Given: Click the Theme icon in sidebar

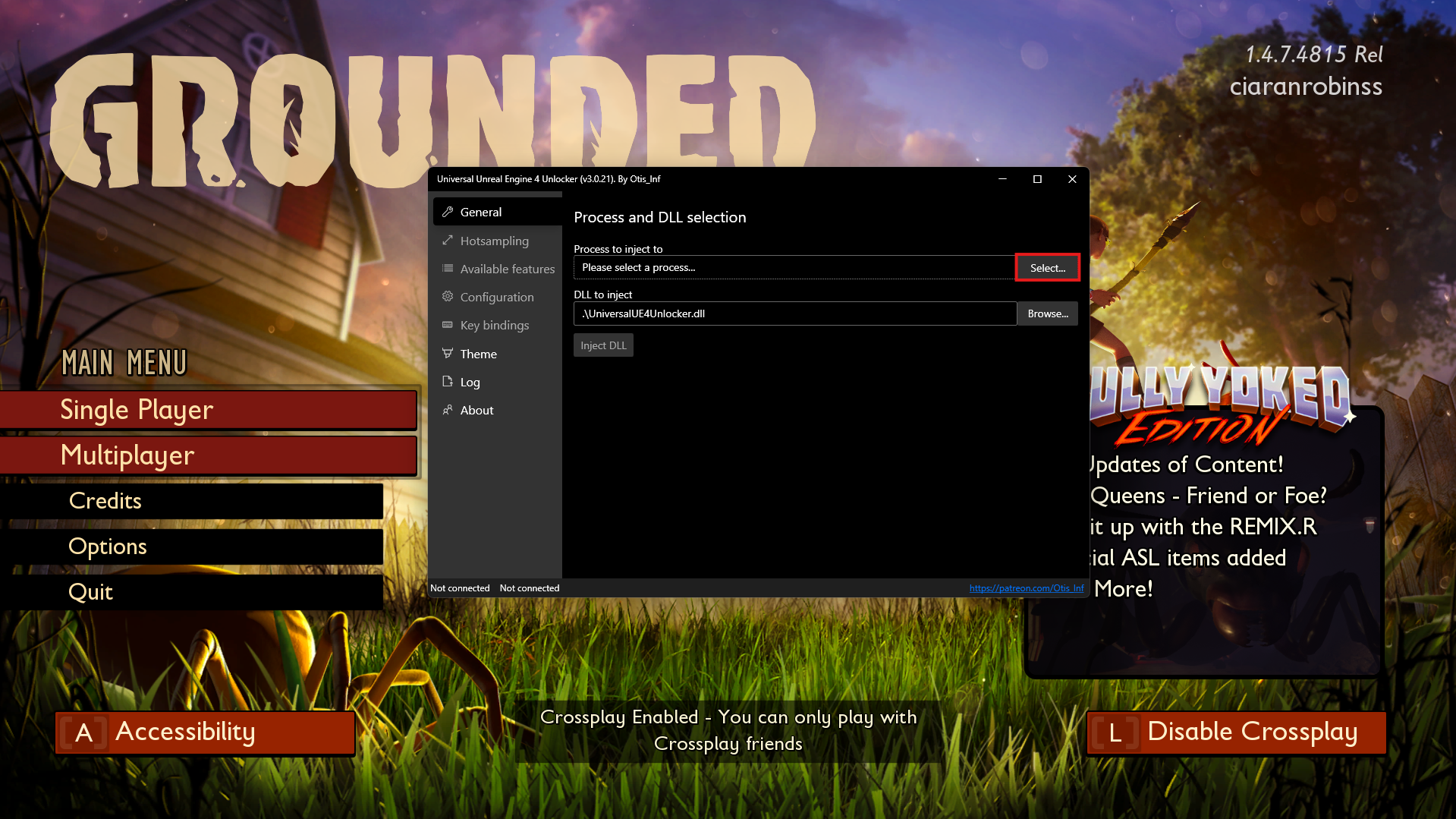Looking at the screenshot, I should tap(448, 353).
